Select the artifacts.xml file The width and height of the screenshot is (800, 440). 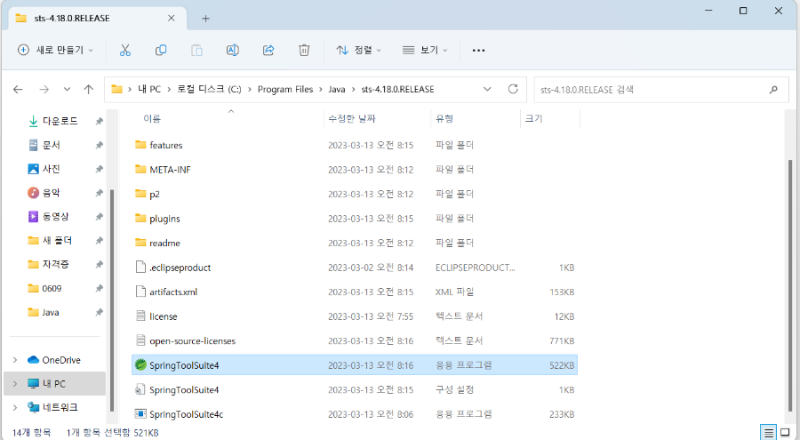[355, 292]
